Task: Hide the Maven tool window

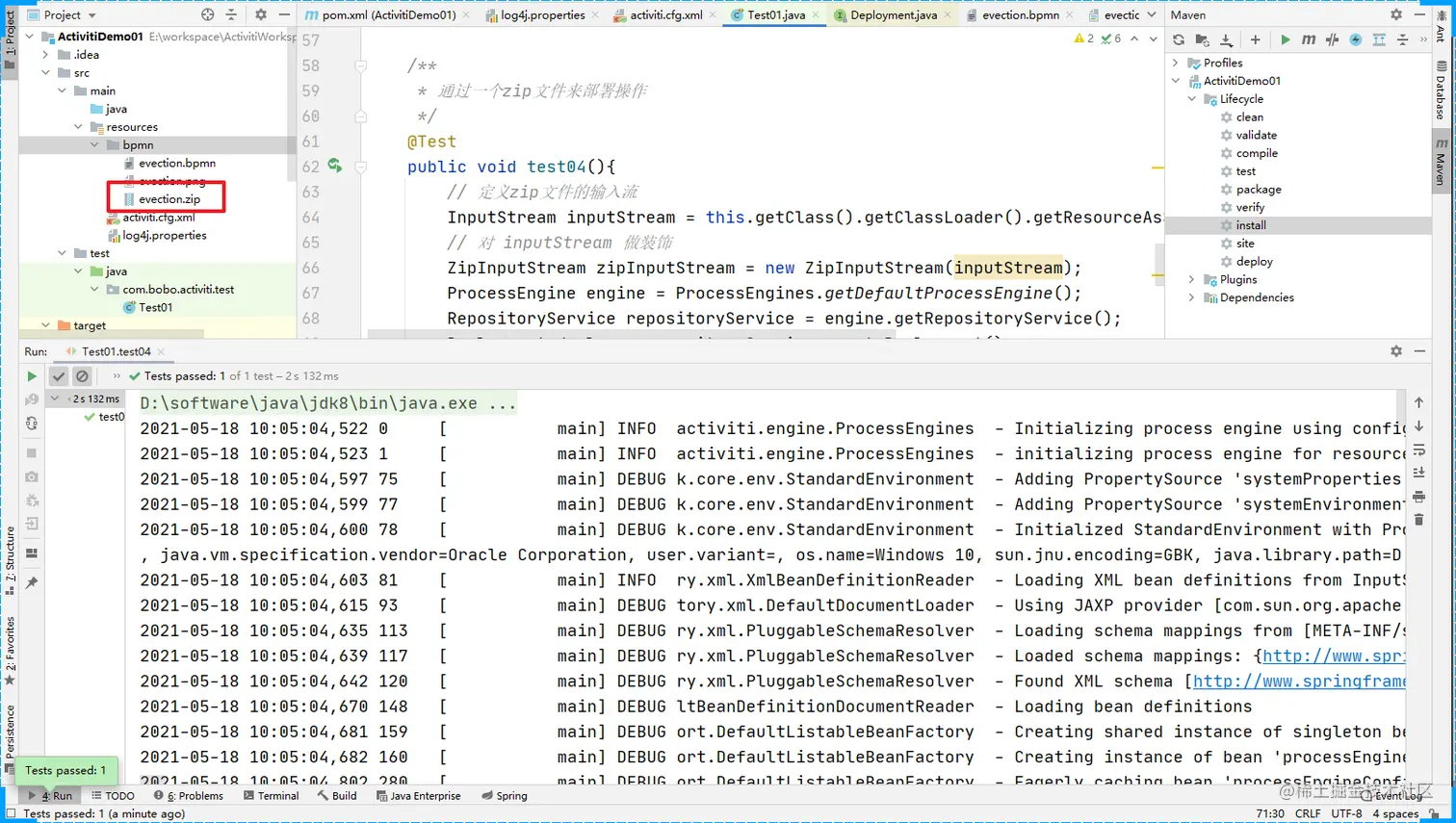Action: pos(1419,14)
